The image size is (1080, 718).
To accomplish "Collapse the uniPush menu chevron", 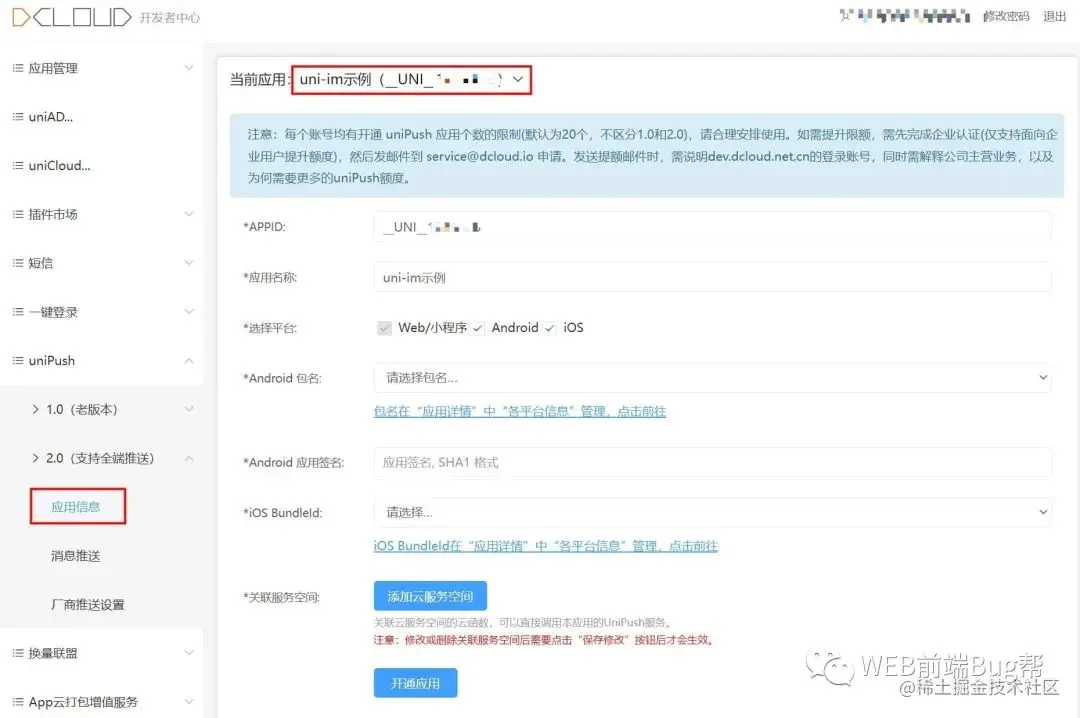I will [x=189, y=360].
